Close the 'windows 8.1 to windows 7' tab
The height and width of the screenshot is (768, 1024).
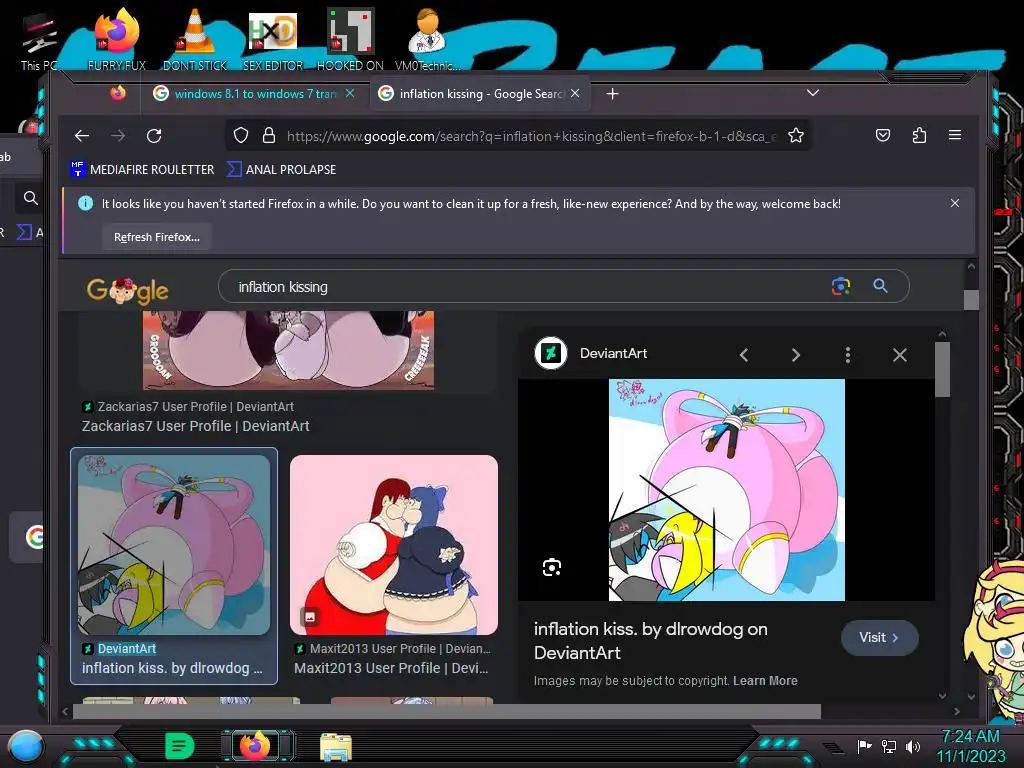tap(350, 93)
